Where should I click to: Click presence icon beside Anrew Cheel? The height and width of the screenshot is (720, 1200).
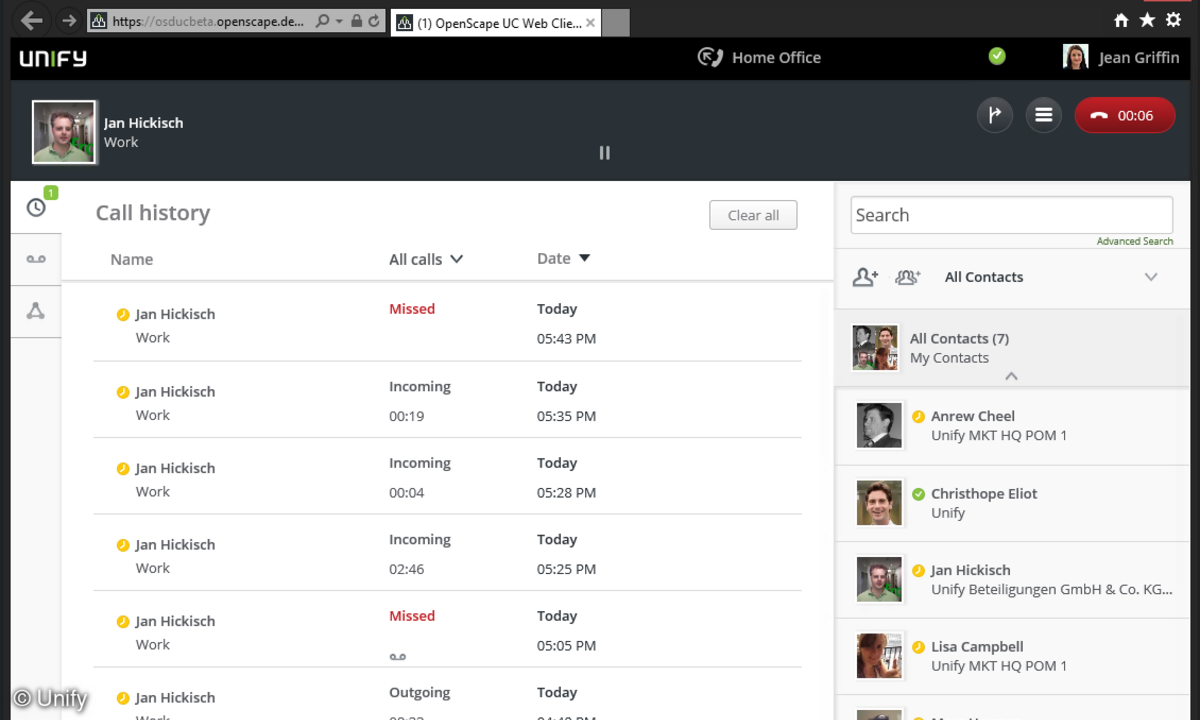click(x=918, y=417)
